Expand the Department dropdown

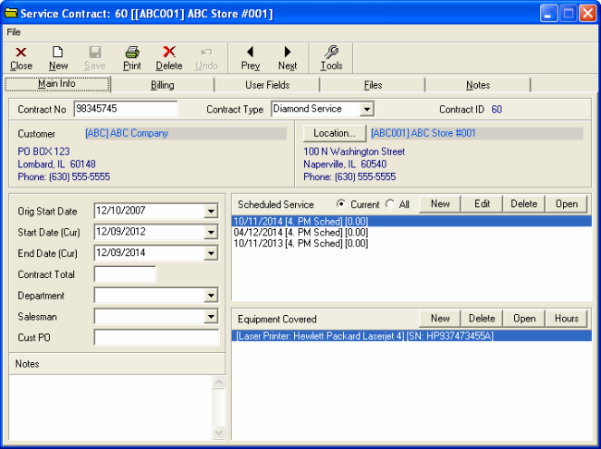point(211,295)
